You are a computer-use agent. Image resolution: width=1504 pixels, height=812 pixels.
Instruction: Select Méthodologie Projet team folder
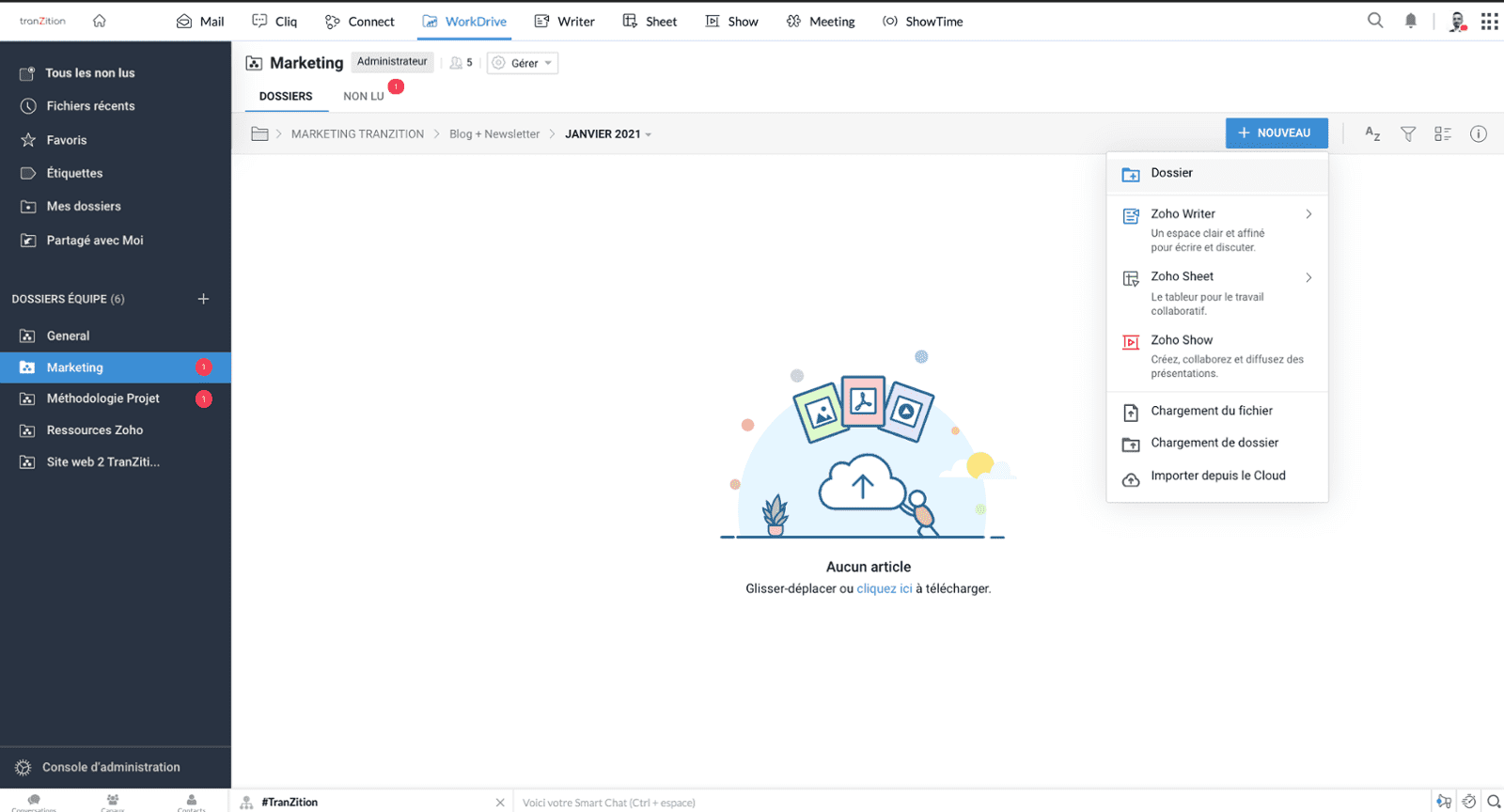(x=116, y=398)
